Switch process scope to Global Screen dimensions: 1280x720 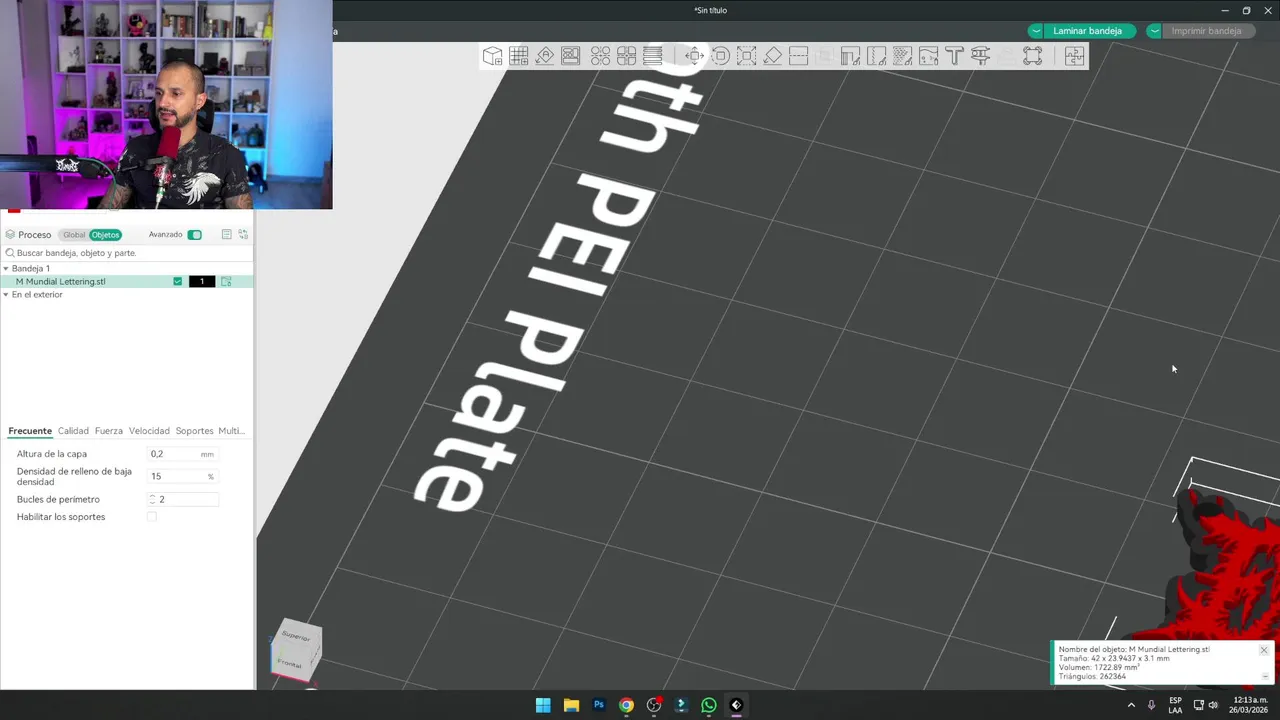[74, 235]
